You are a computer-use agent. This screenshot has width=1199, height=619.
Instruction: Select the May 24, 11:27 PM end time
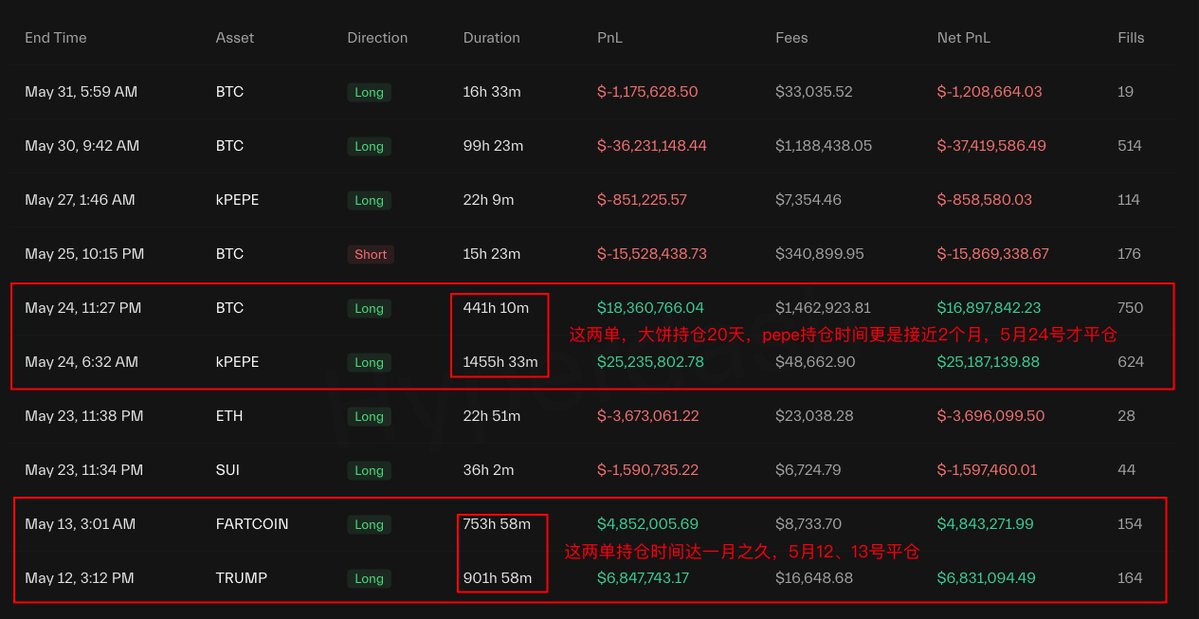[x=83, y=308]
